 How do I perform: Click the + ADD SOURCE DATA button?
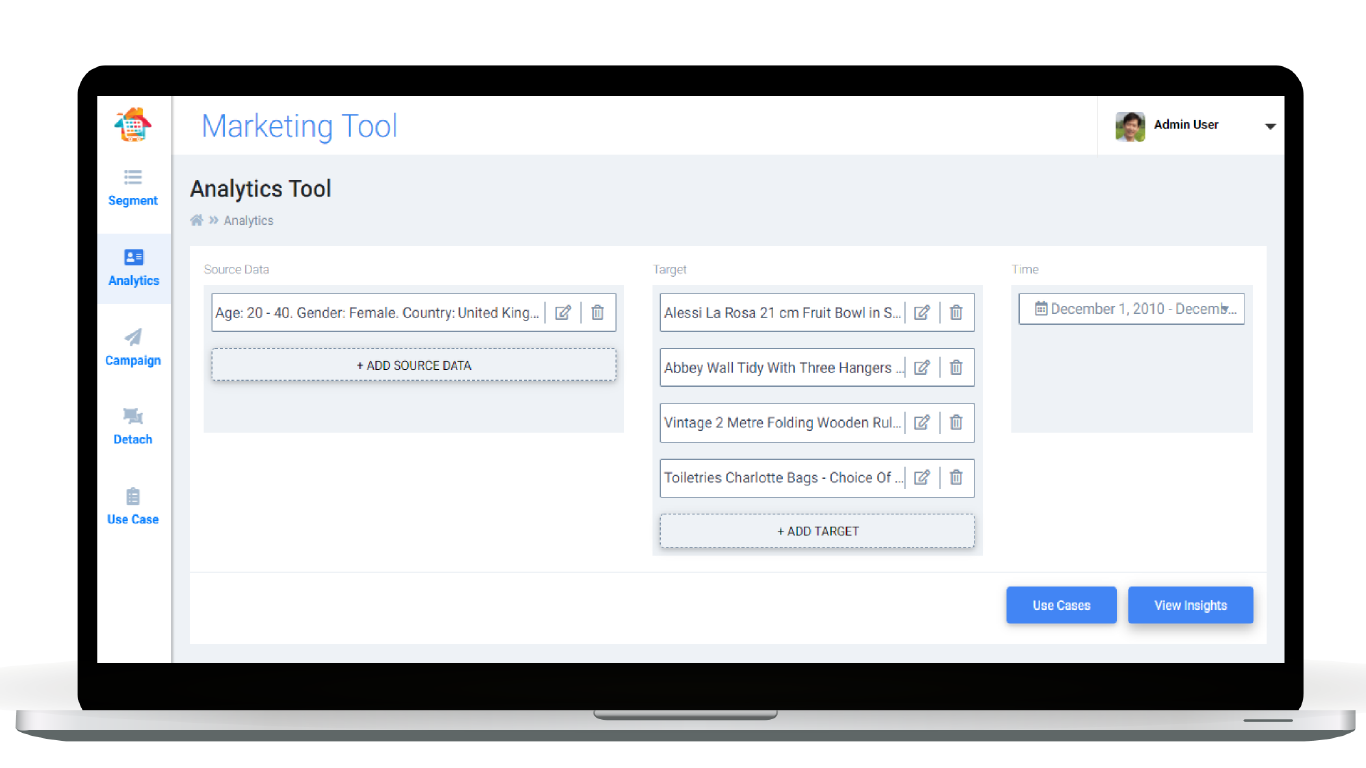click(x=414, y=365)
